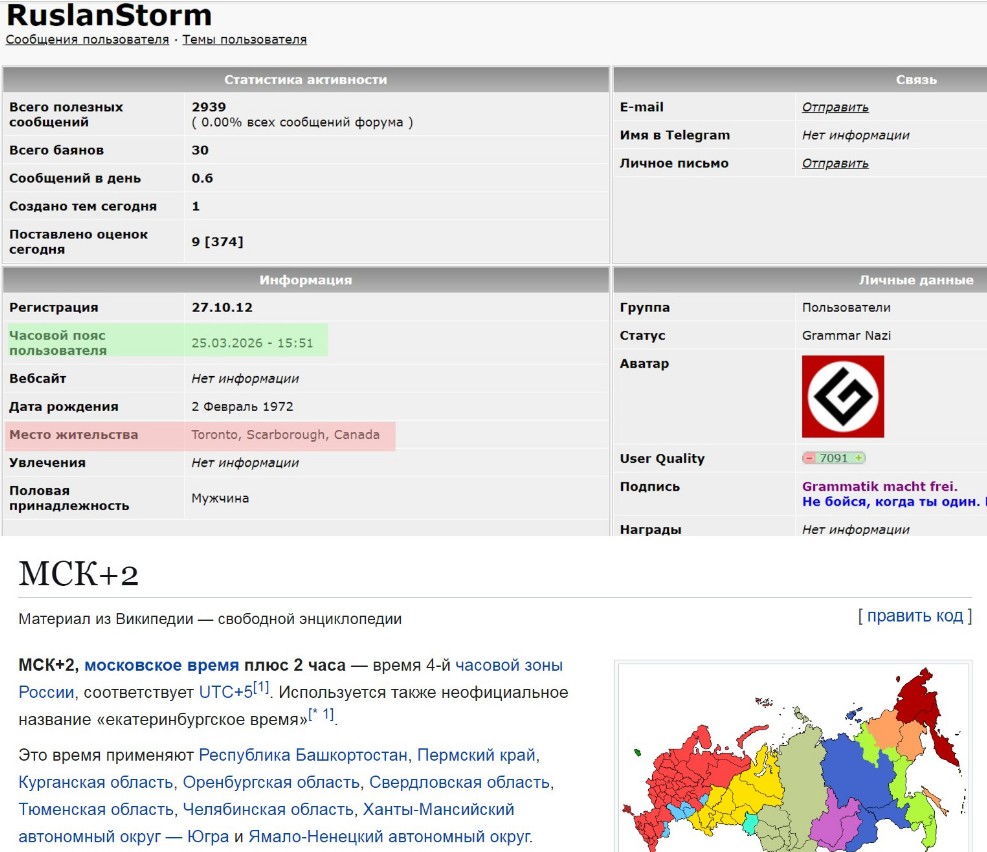Open 'часовой зоны' link

[x=509, y=665]
